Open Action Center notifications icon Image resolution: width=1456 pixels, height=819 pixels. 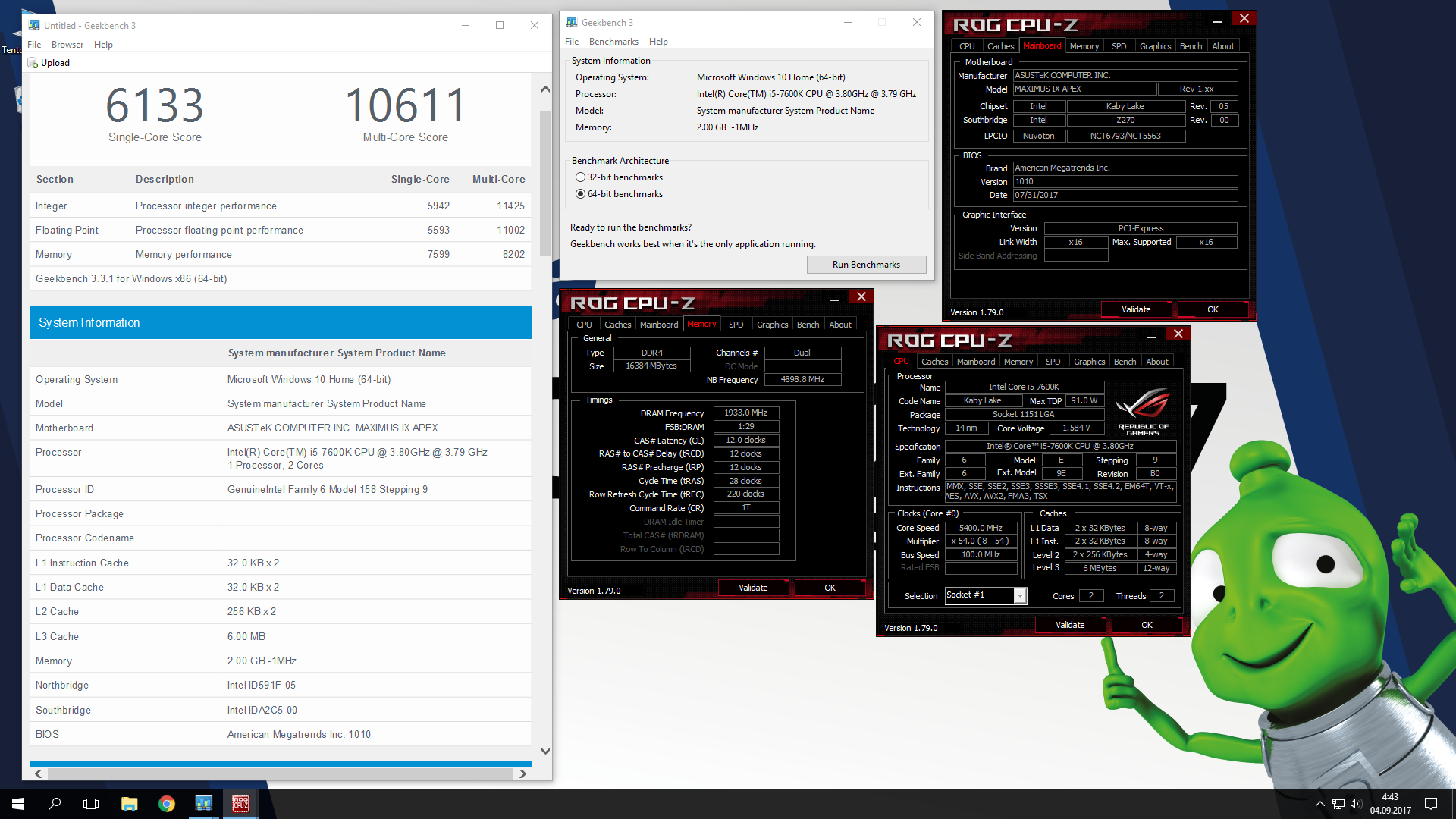pyautogui.click(x=1431, y=804)
